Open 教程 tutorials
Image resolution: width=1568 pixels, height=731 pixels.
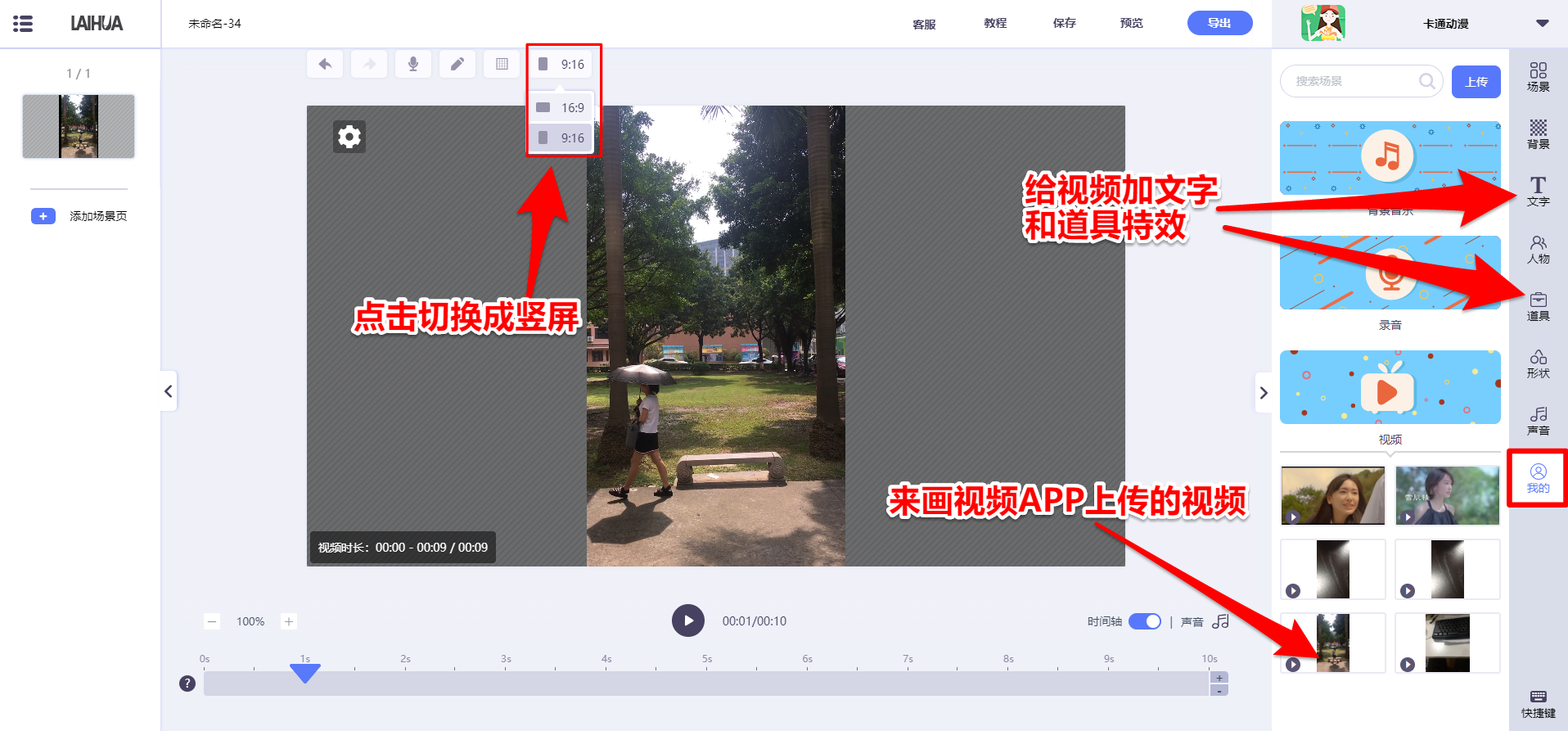(x=995, y=23)
